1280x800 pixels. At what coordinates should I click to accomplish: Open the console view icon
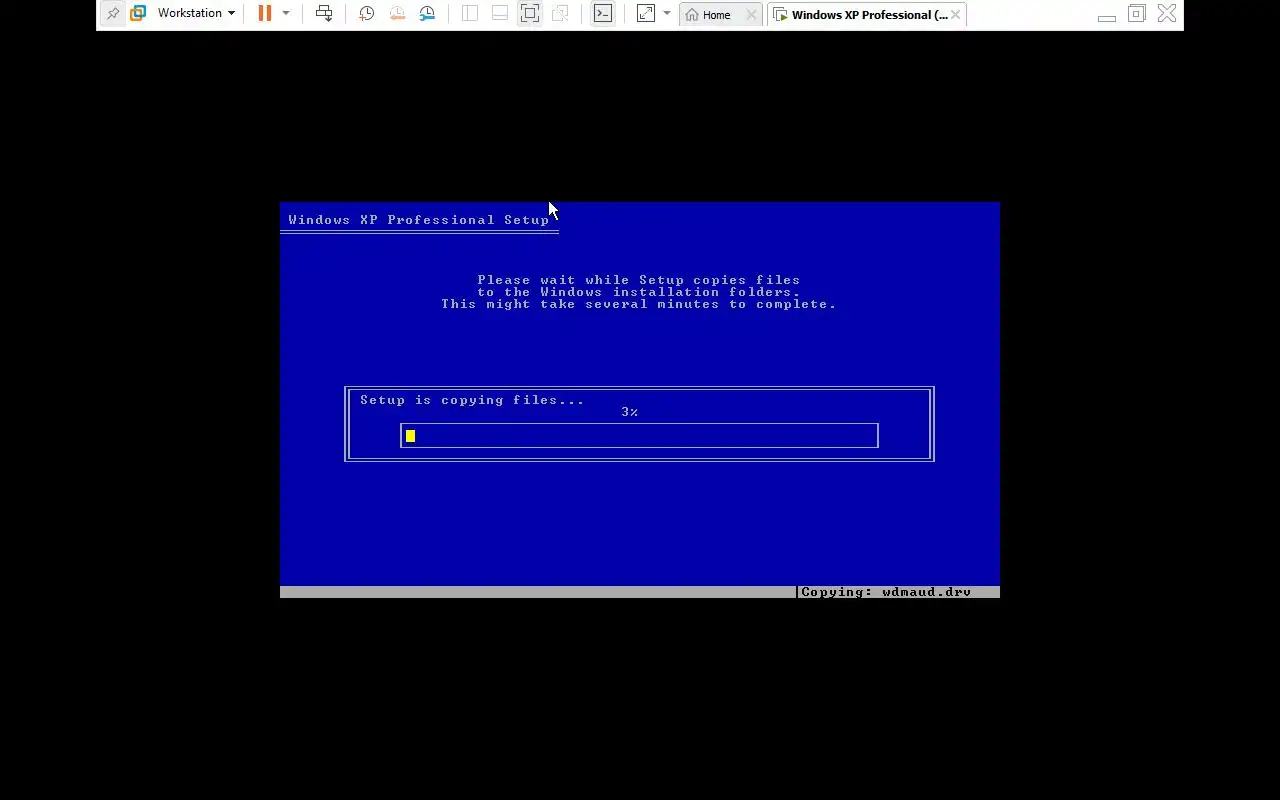(x=603, y=14)
